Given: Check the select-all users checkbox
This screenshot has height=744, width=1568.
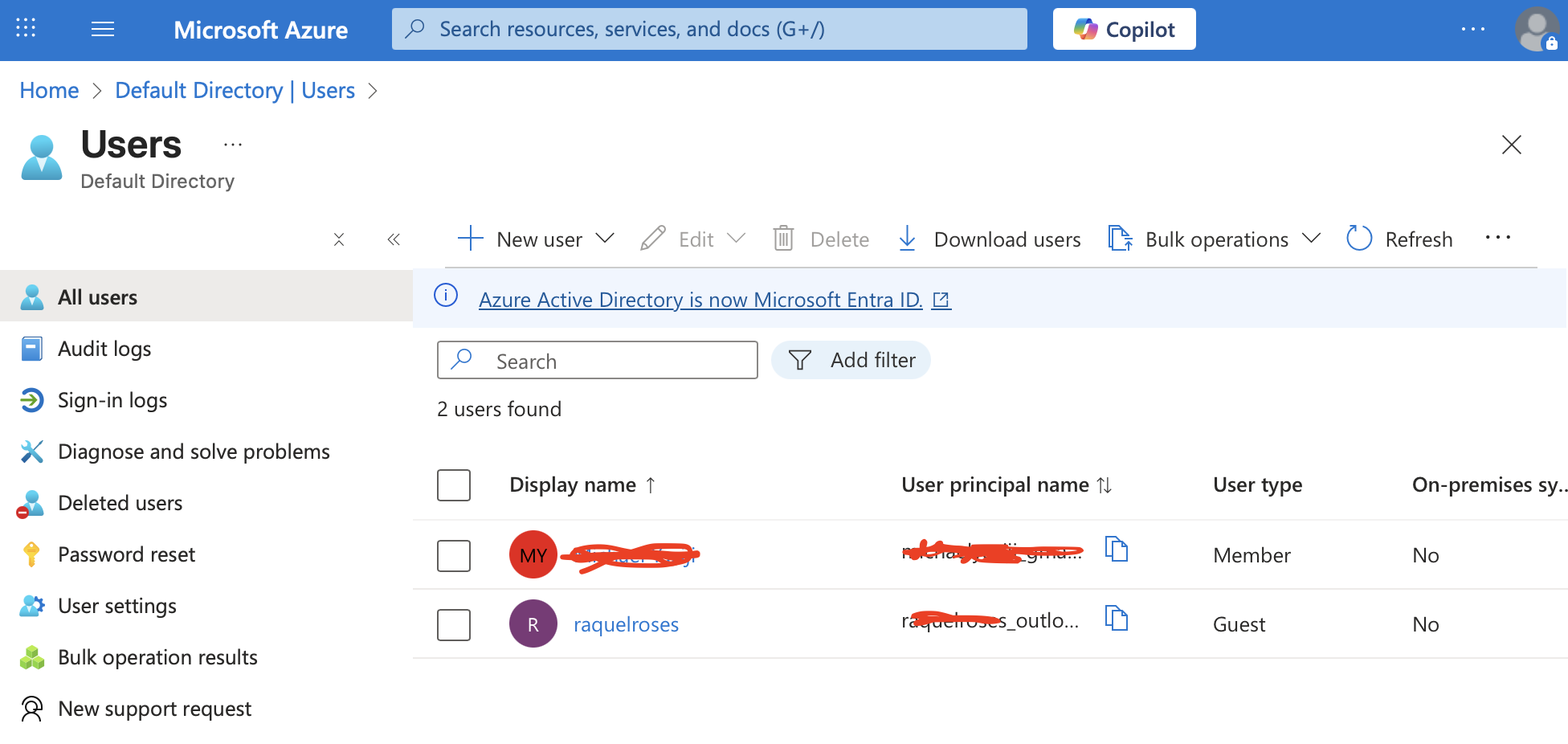Looking at the screenshot, I should pos(454,484).
